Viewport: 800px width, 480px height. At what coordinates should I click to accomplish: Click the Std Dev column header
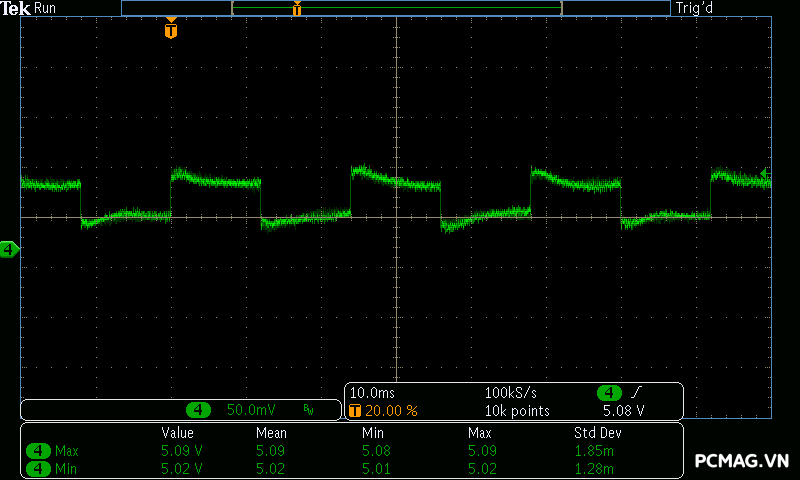coord(595,433)
